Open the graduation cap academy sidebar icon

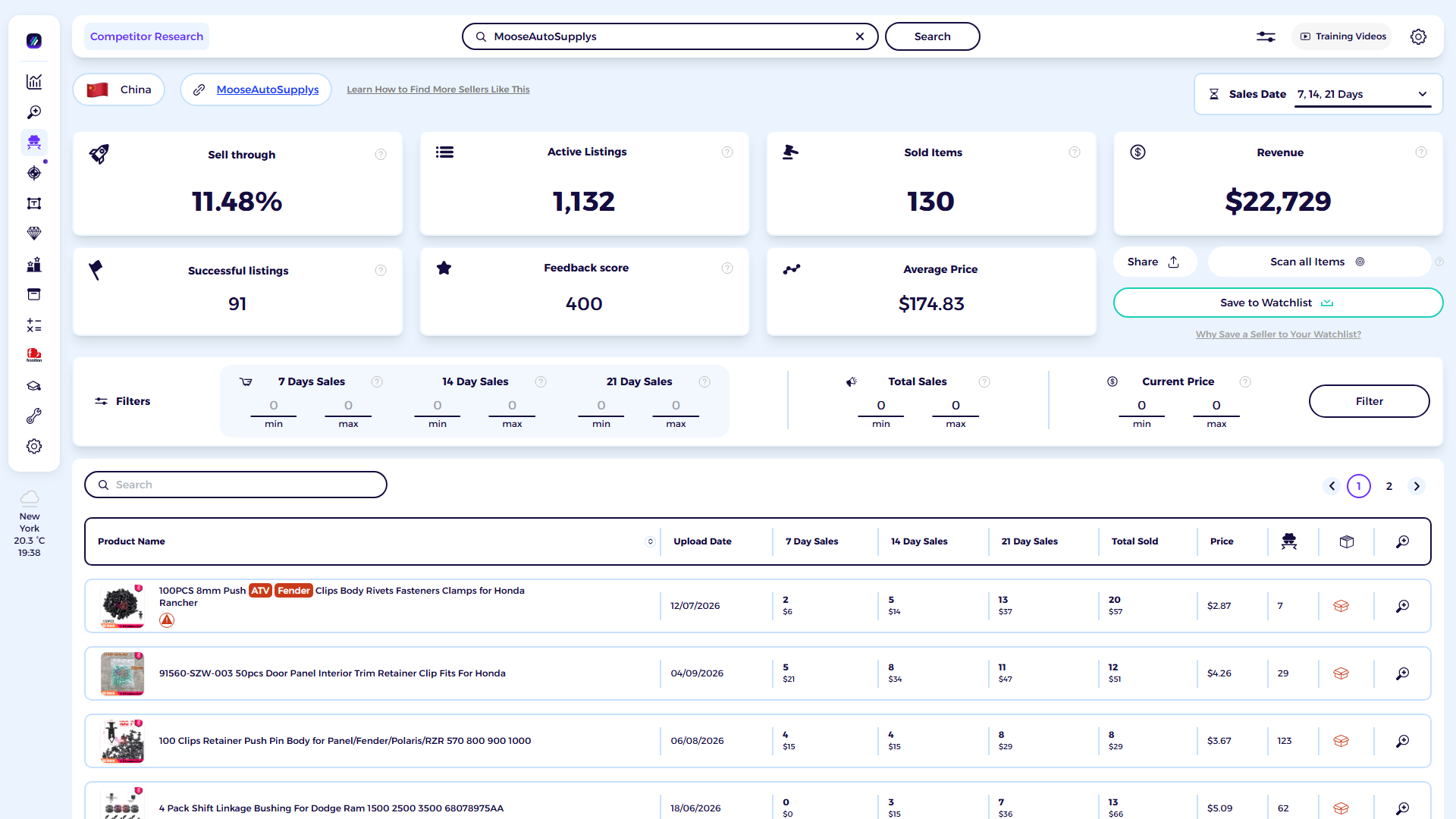pos(34,386)
